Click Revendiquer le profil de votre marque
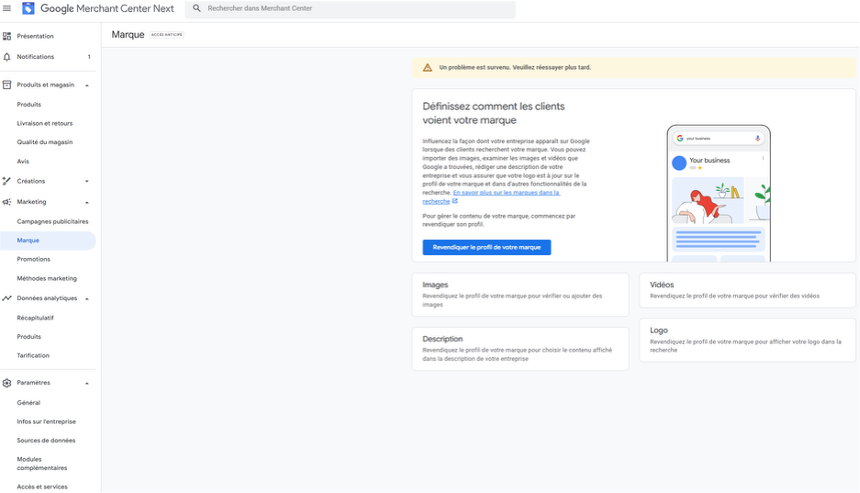Image resolution: width=860 pixels, height=493 pixels. click(486, 247)
